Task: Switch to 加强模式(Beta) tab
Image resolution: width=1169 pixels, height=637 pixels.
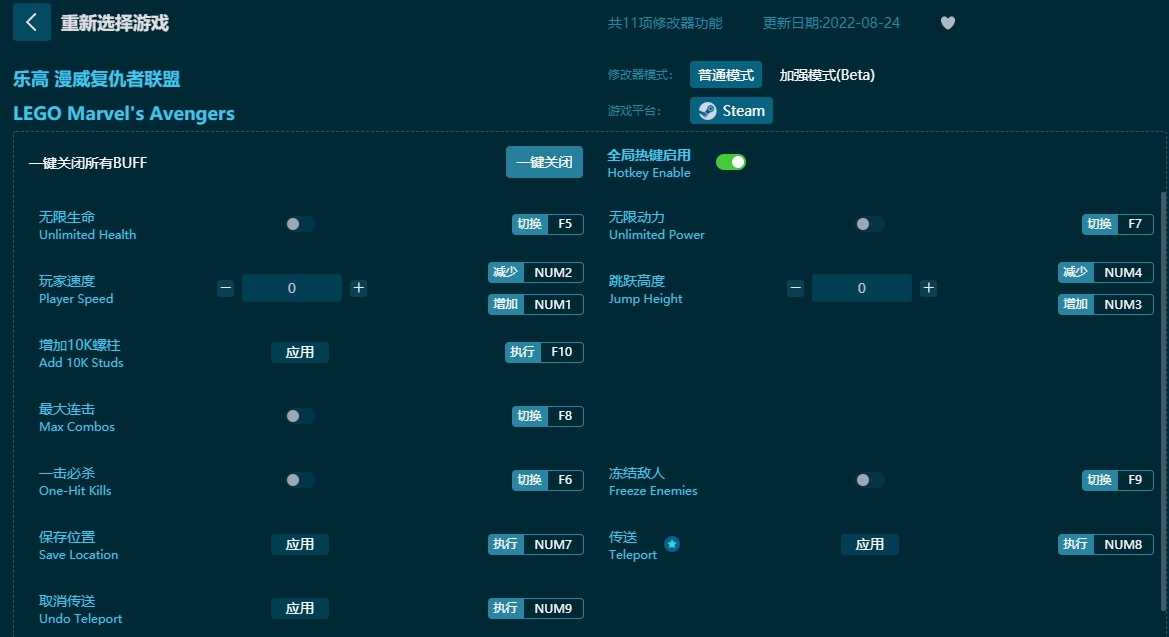Action: coord(827,75)
